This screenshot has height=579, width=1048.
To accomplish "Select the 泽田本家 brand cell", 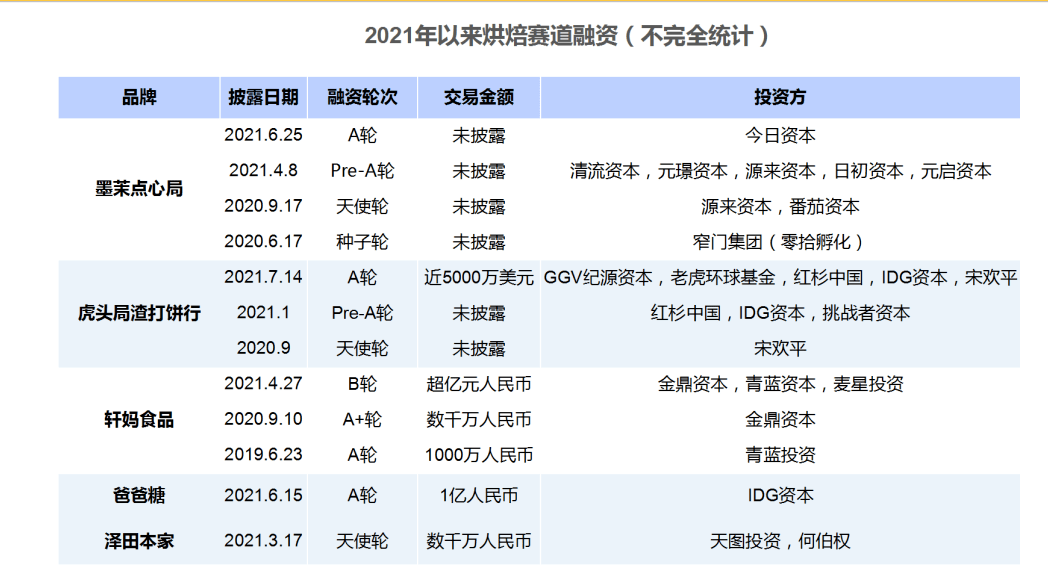I will point(139,541).
